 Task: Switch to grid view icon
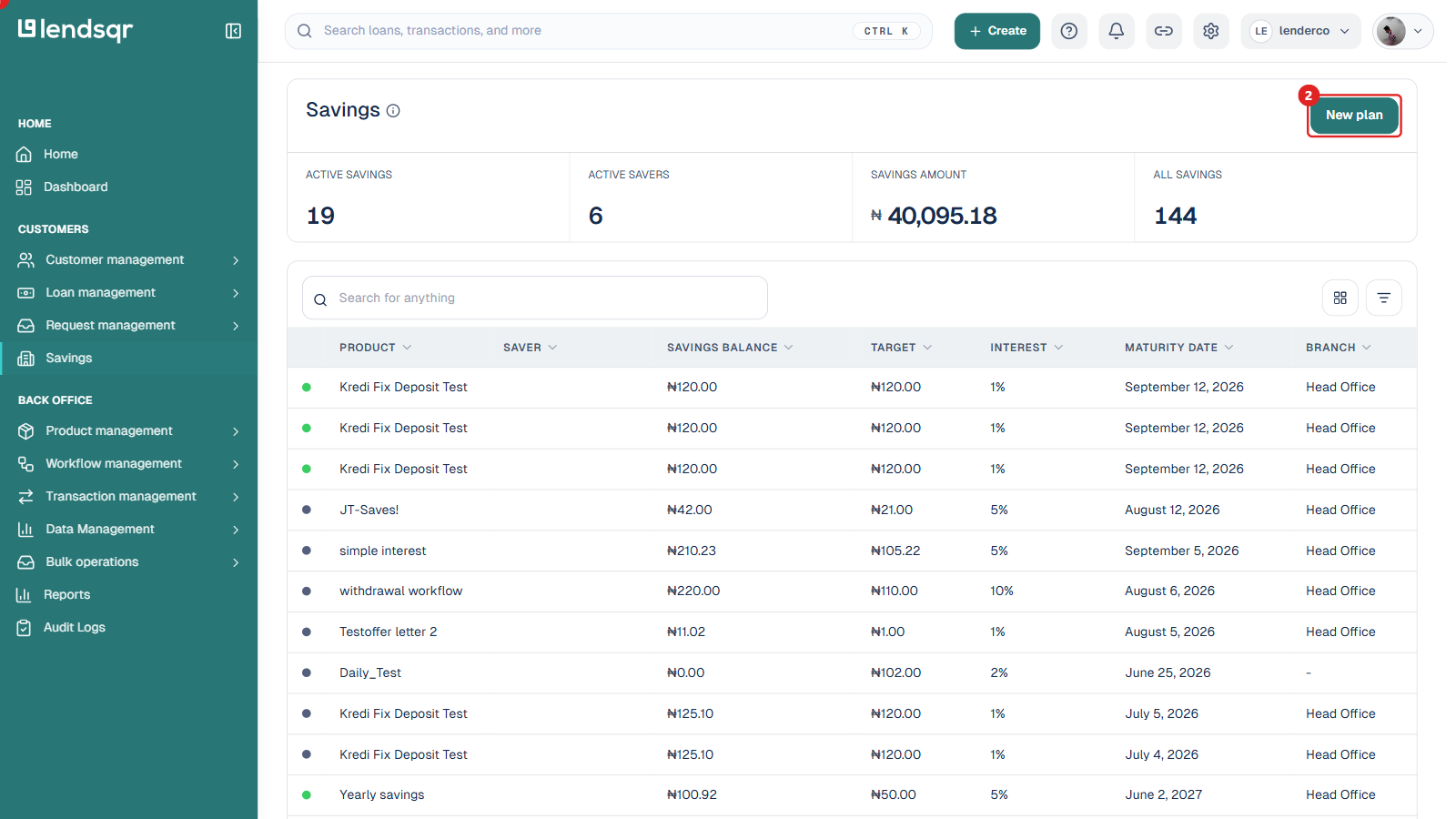point(1340,298)
